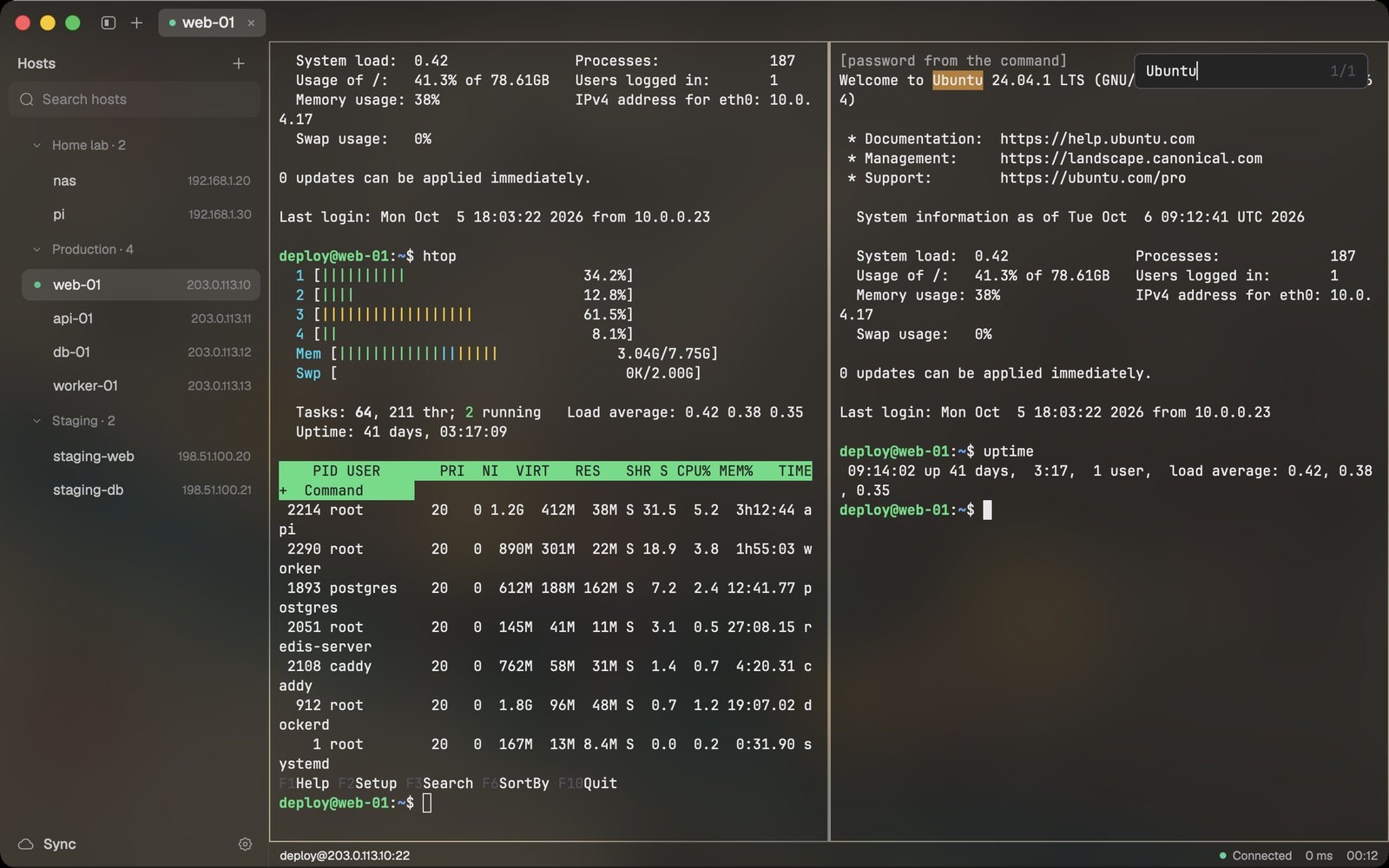
Task: Open the https://help.ubuntu.com link
Action: tap(1097, 139)
